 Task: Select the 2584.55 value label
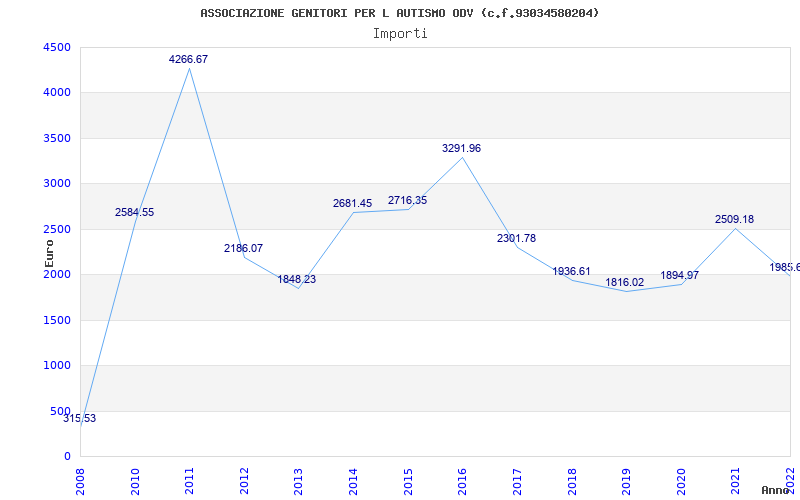(x=134, y=212)
